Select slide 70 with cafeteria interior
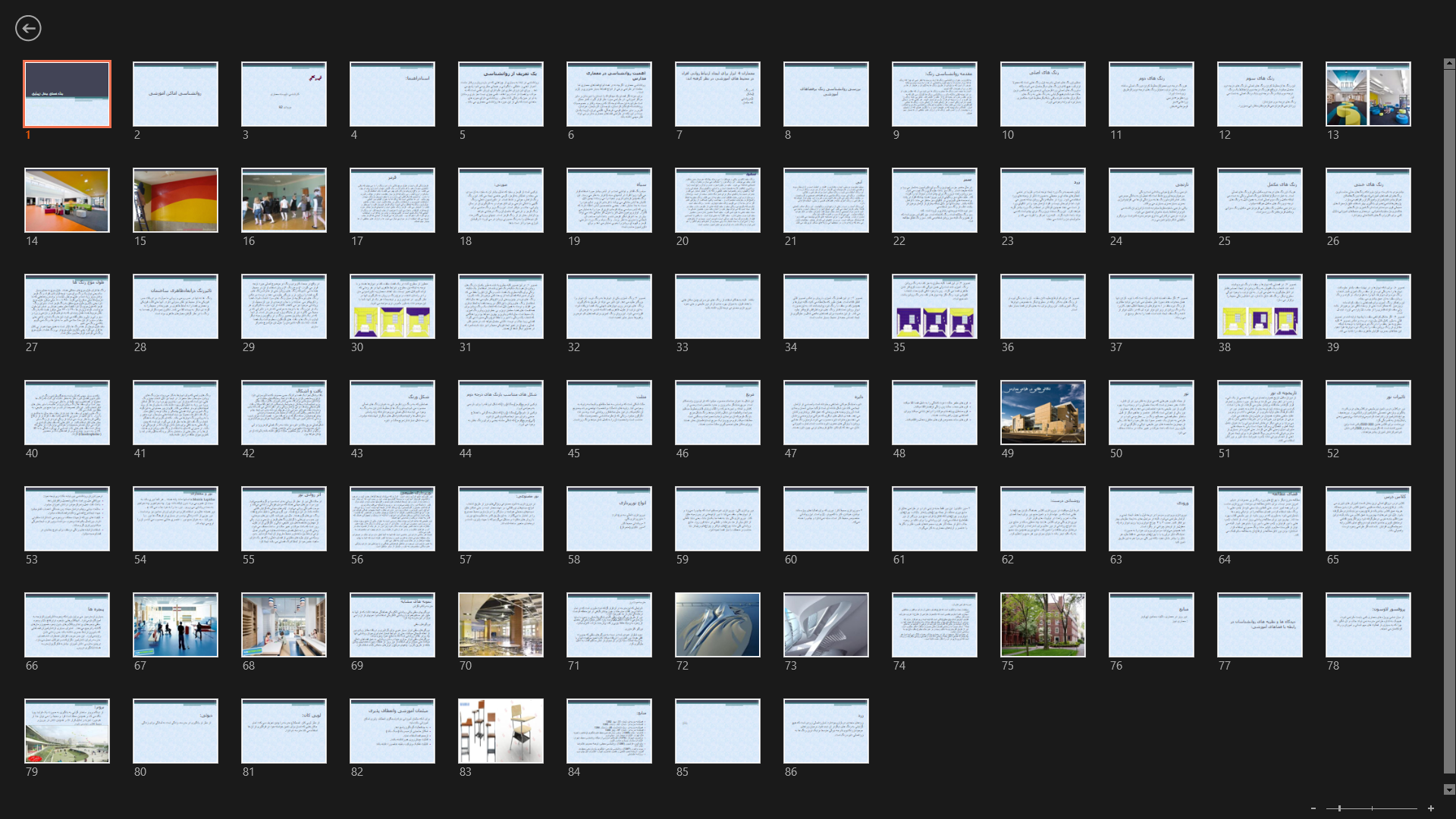Screen dimensions: 1456x819 coord(500,625)
